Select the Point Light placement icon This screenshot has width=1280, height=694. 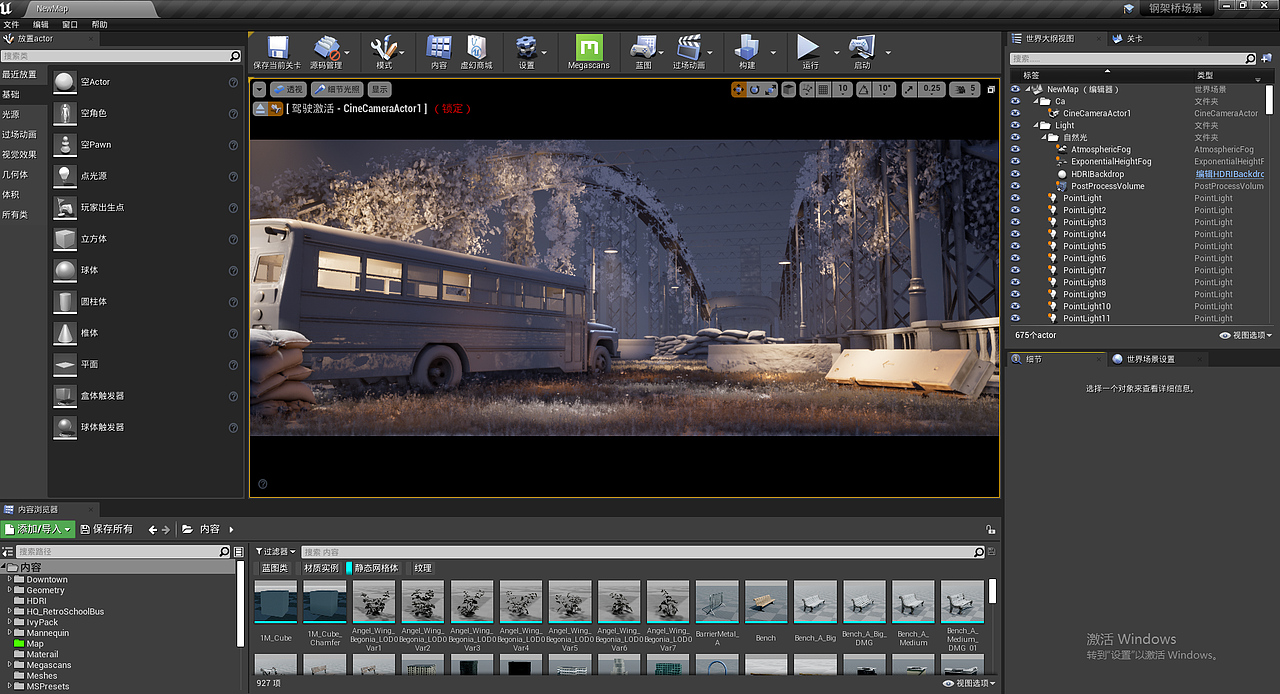click(x=64, y=177)
